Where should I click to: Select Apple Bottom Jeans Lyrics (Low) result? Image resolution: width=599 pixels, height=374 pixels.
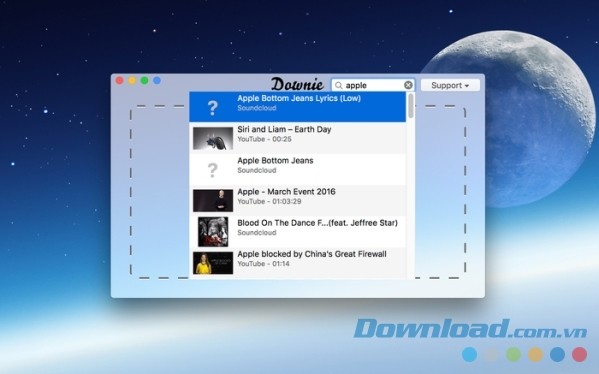tap(298, 107)
